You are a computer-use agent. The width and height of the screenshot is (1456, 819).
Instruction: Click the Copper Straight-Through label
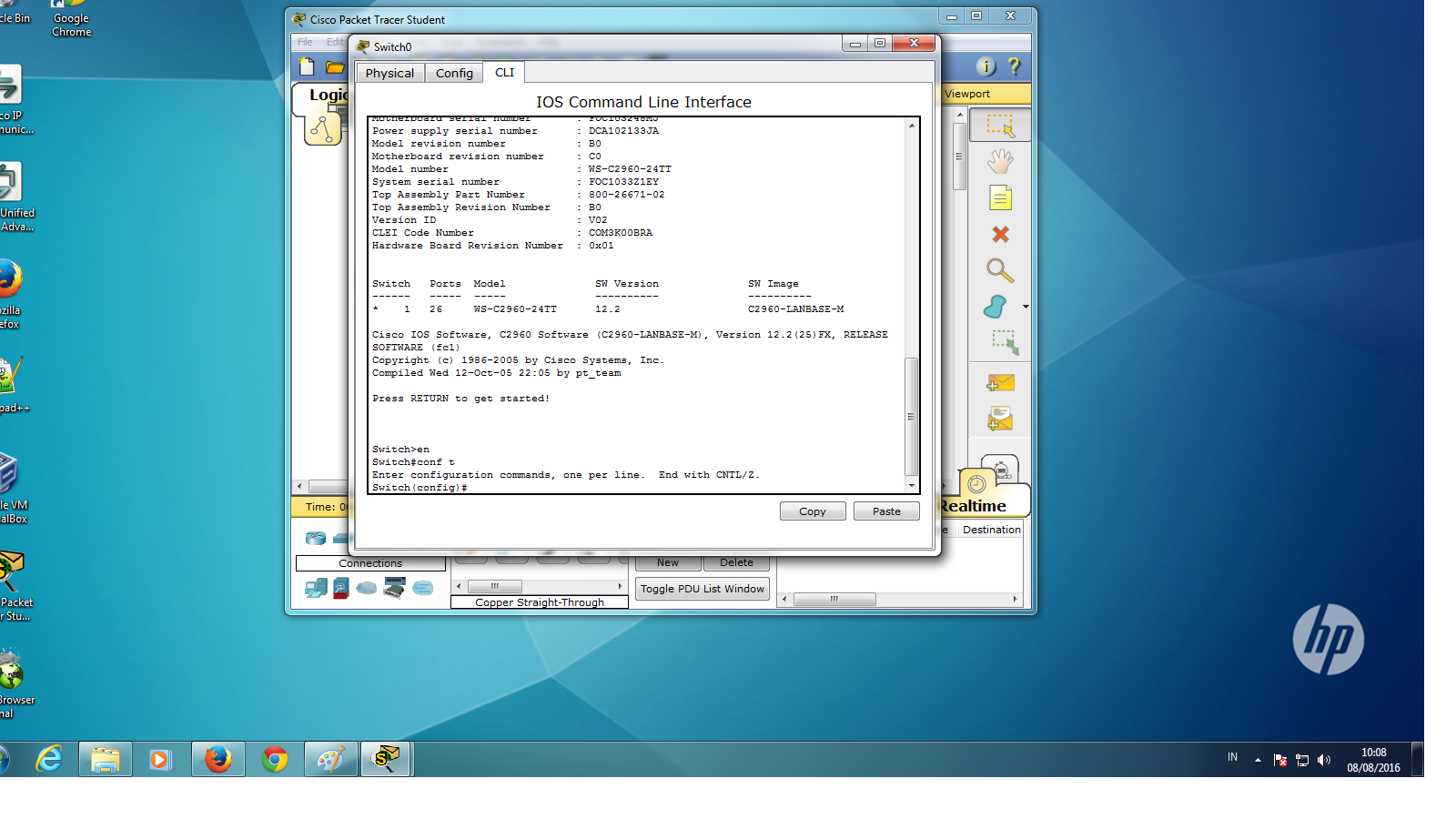point(540,602)
